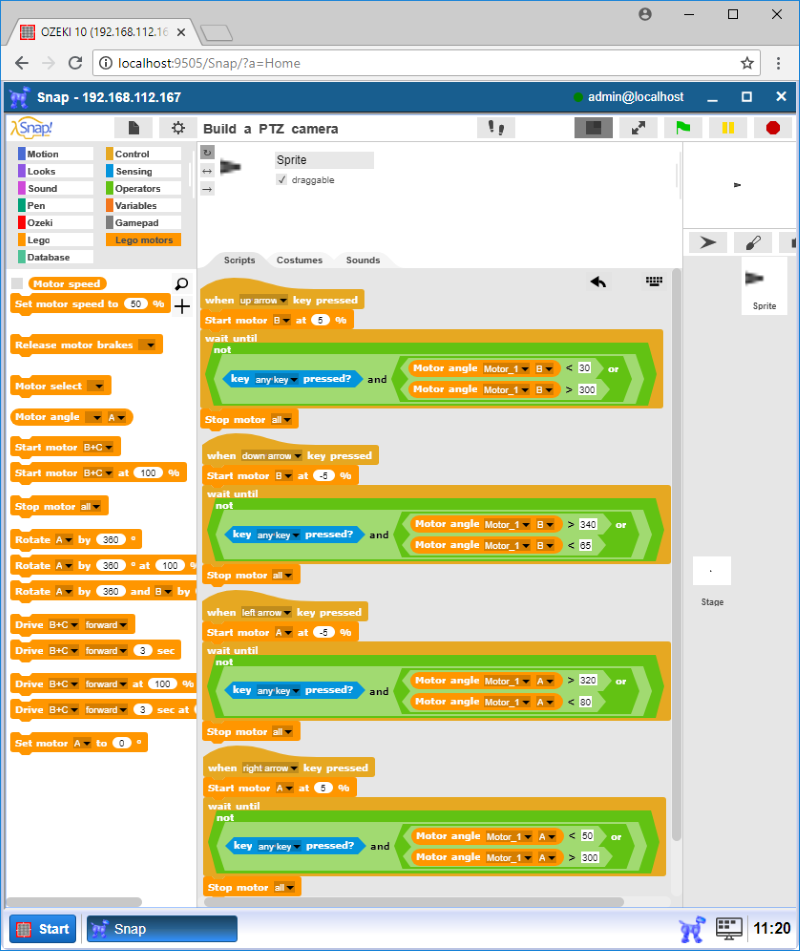Edit the sprite name field
800x951 pixels.
(x=324, y=160)
